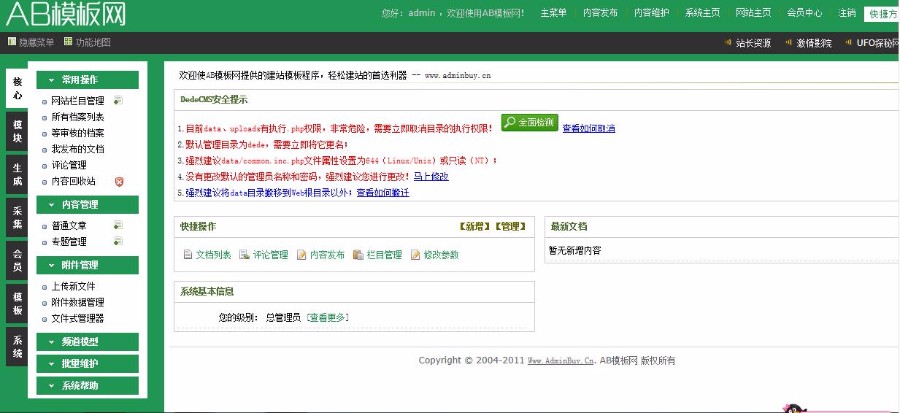Switch to the 系统 side tab

click(17, 346)
